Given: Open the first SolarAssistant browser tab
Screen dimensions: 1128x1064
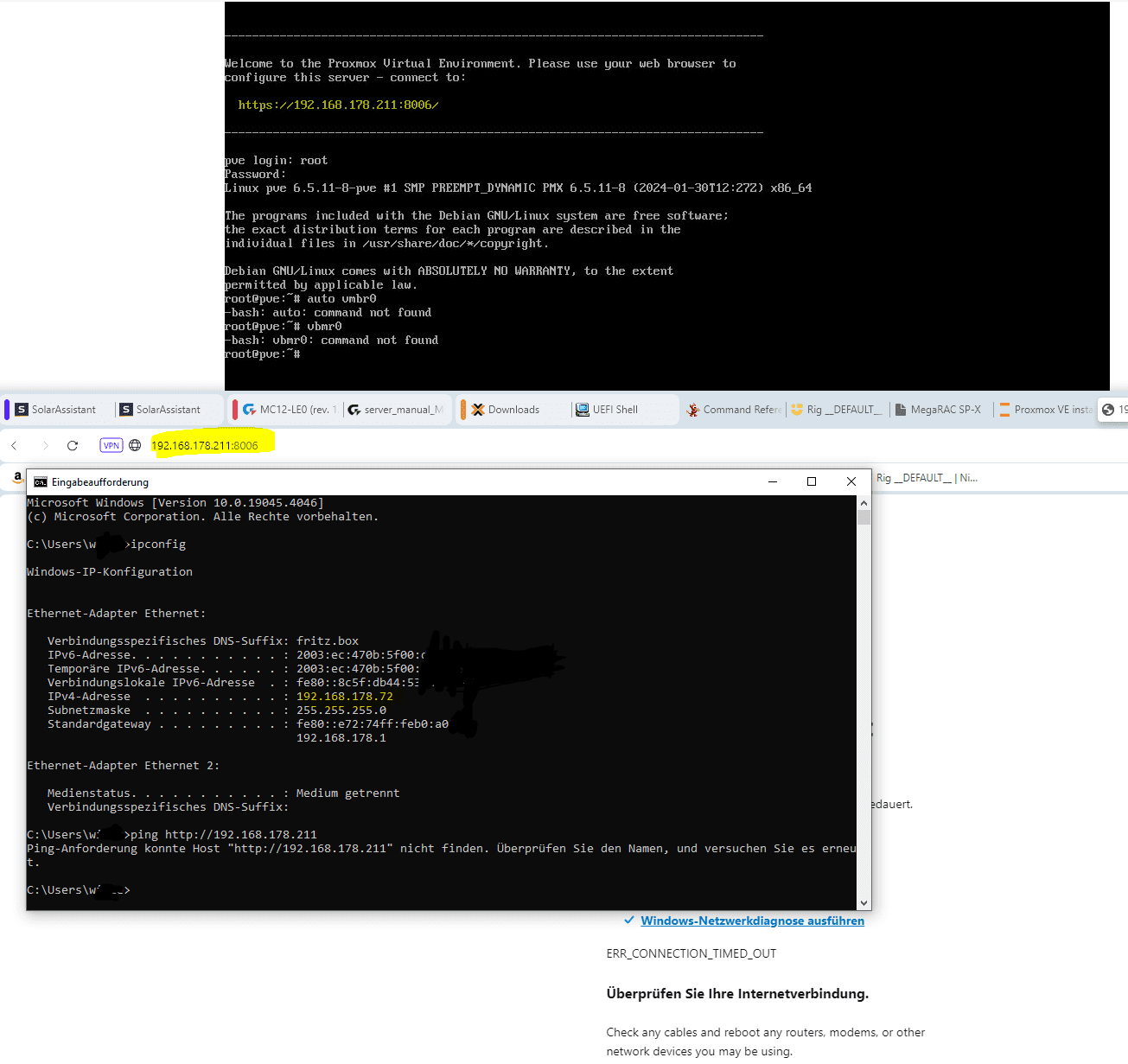Looking at the screenshot, I should click(x=58, y=410).
